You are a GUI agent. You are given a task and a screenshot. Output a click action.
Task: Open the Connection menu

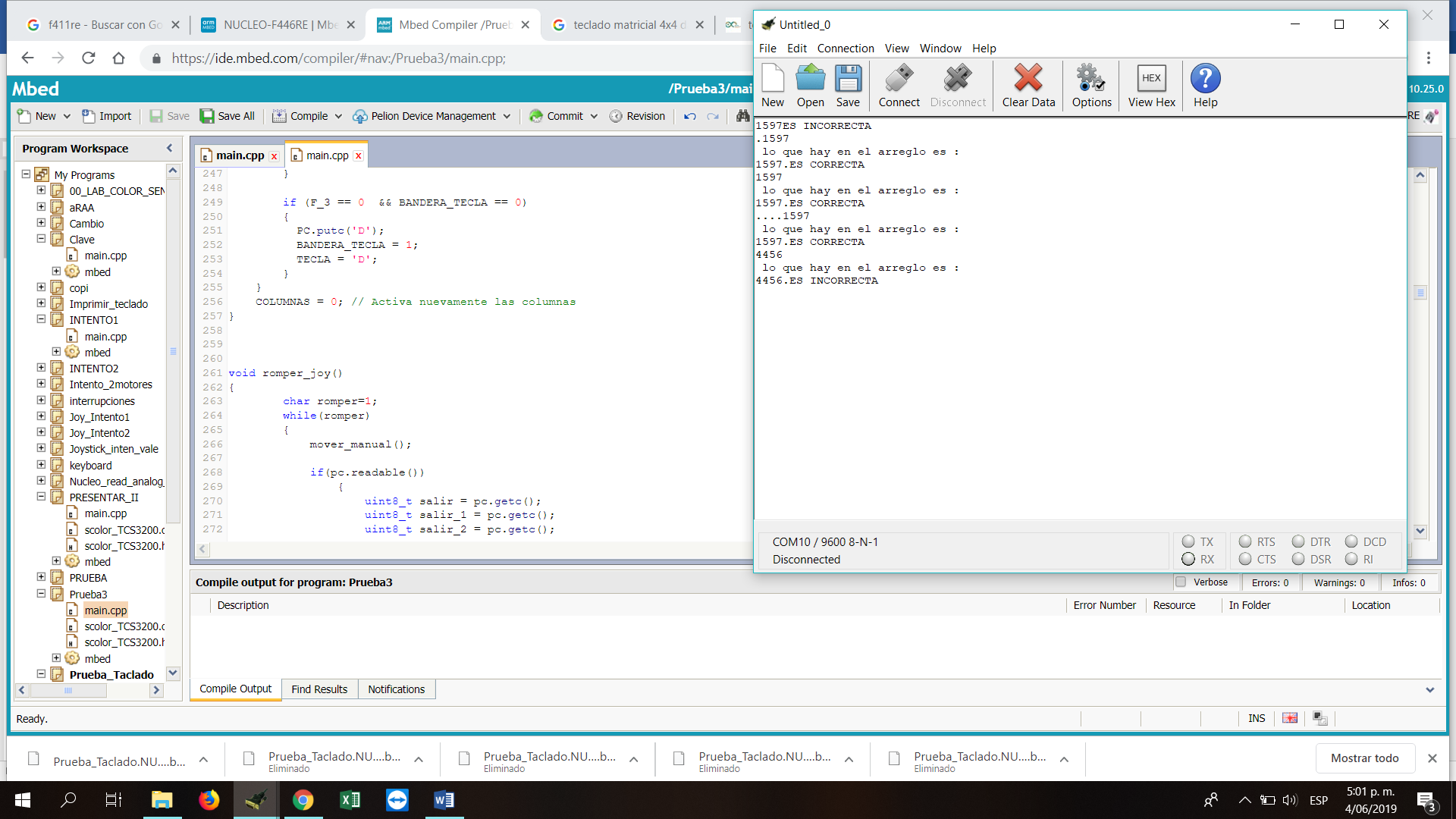pyautogui.click(x=845, y=48)
